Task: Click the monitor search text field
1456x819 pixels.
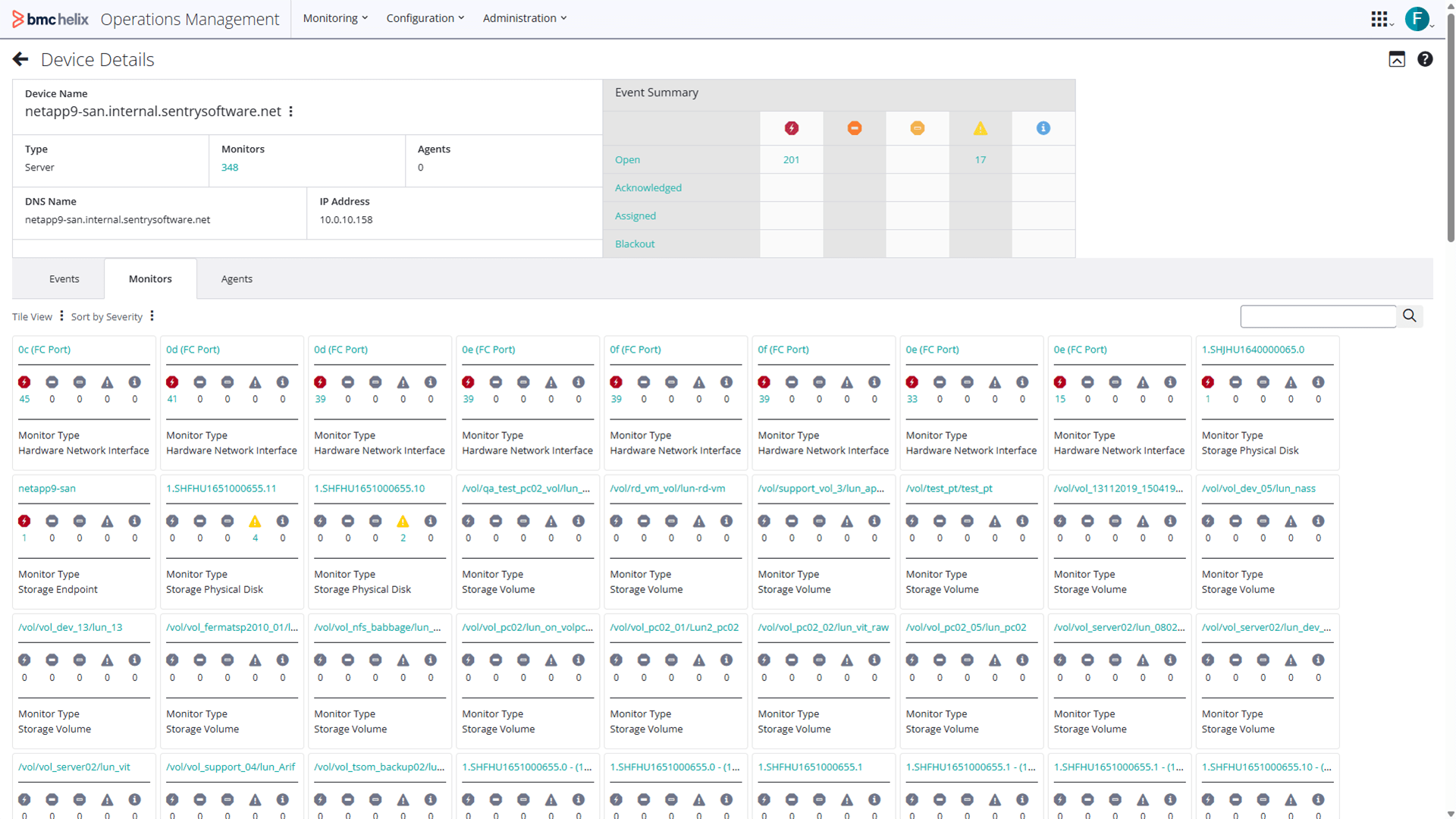Action: (x=1317, y=316)
